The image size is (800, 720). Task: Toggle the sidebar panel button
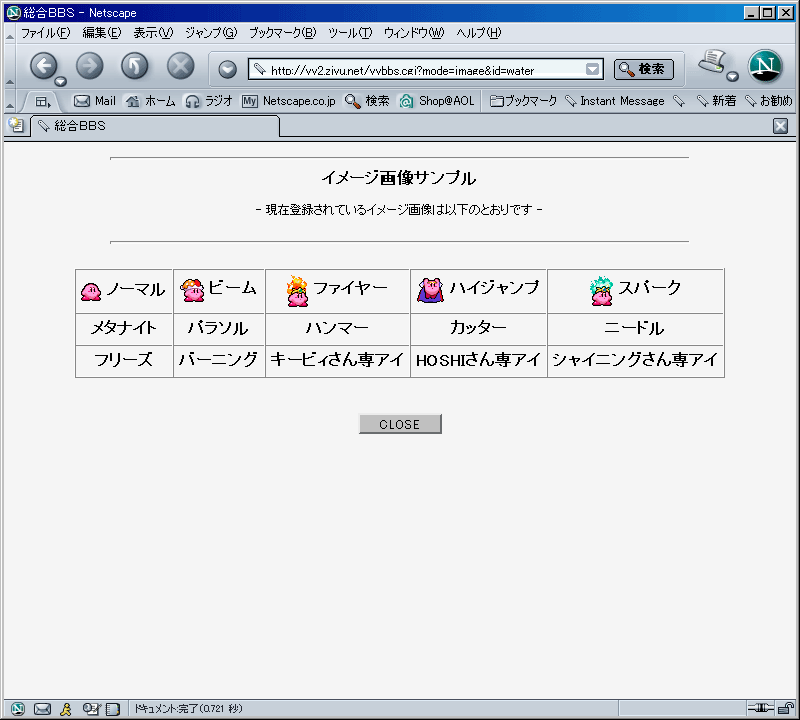(43, 102)
